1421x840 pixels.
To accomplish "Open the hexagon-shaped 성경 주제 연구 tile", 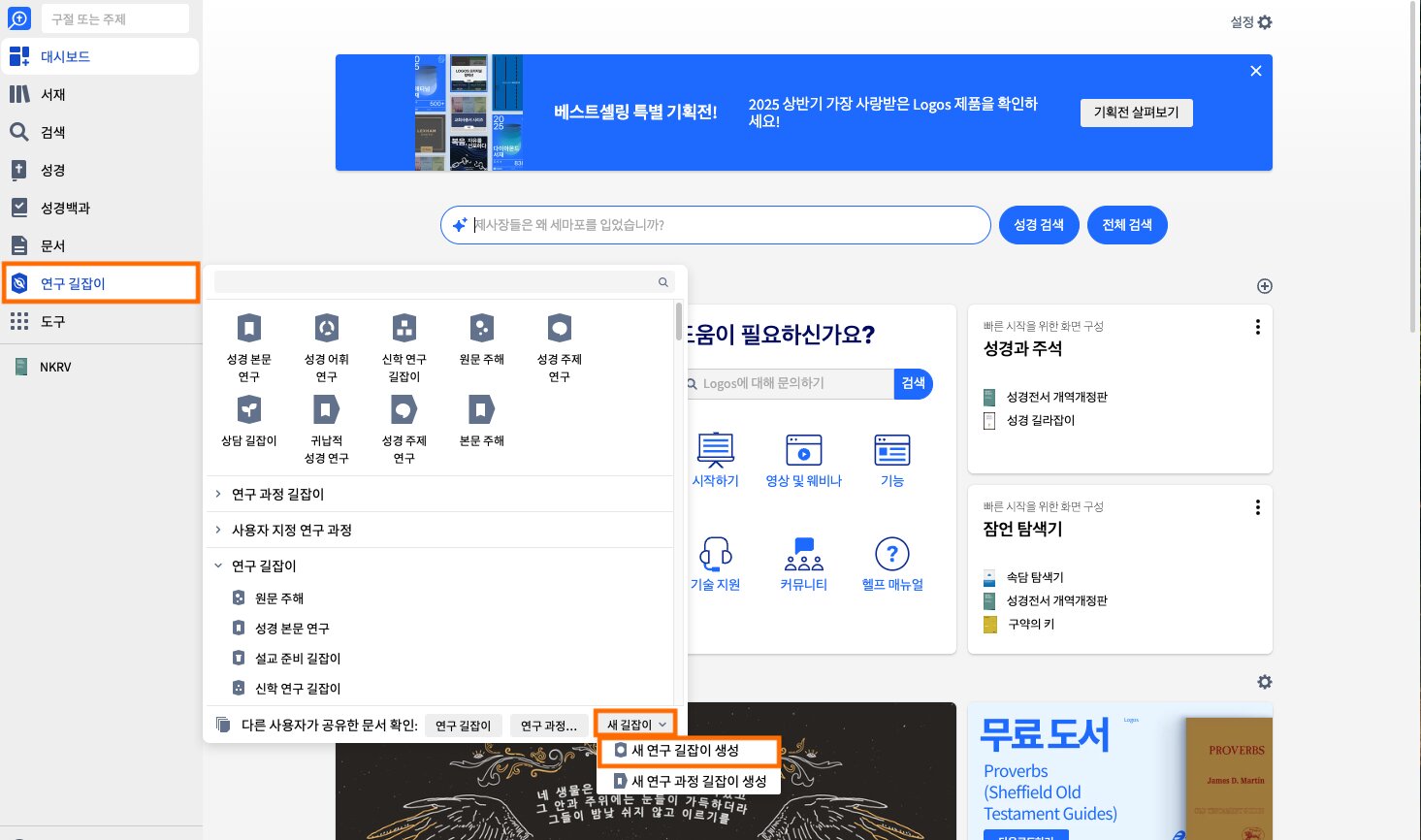I will 560,347.
